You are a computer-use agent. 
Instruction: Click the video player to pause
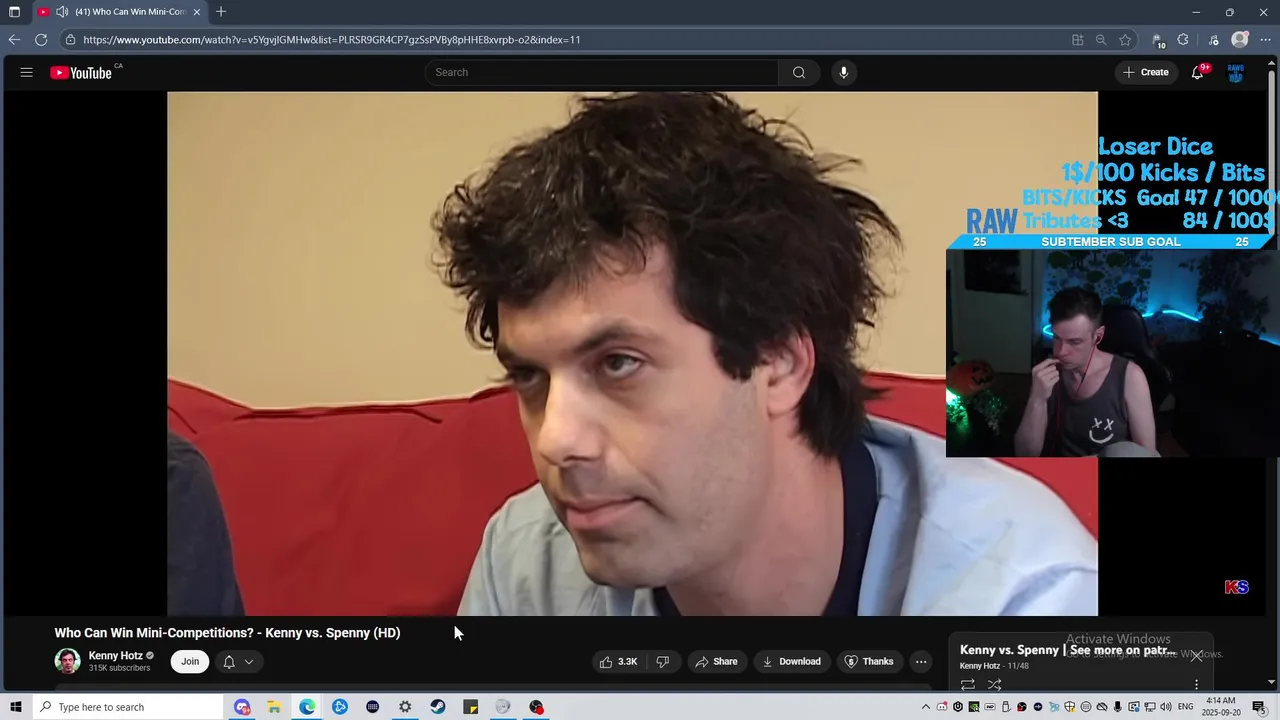[x=632, y=353]
